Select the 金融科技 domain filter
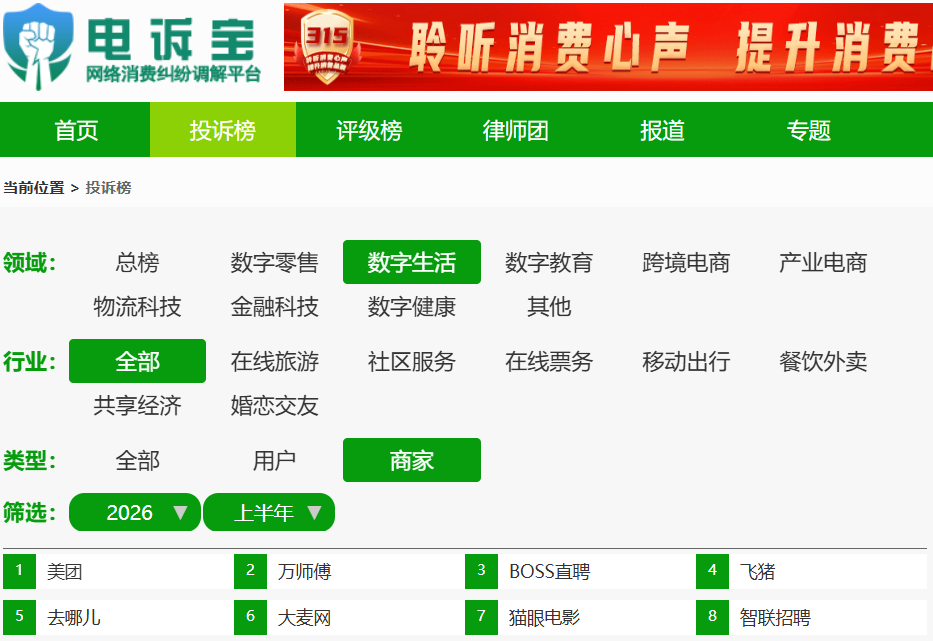Image resolution: width=933 pixels, height=641 pixels. click(x=274, y=307)
